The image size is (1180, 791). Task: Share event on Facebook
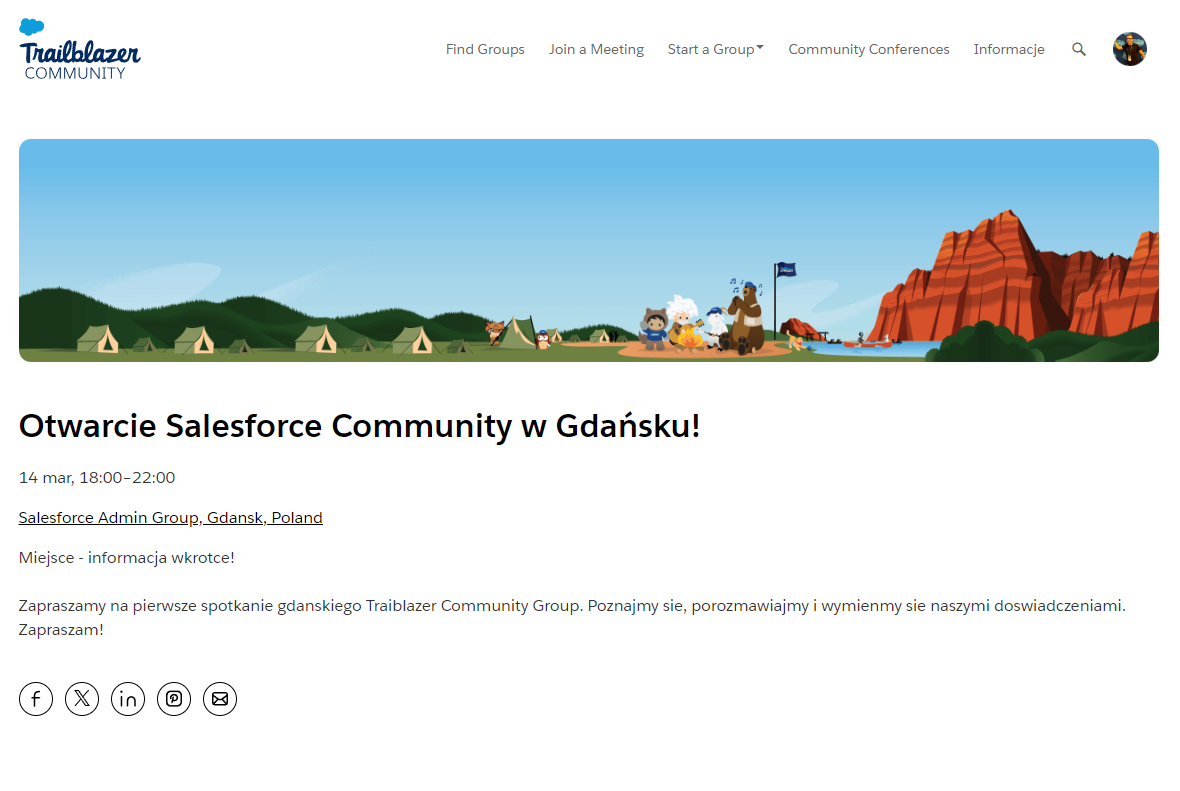[36, 699]
